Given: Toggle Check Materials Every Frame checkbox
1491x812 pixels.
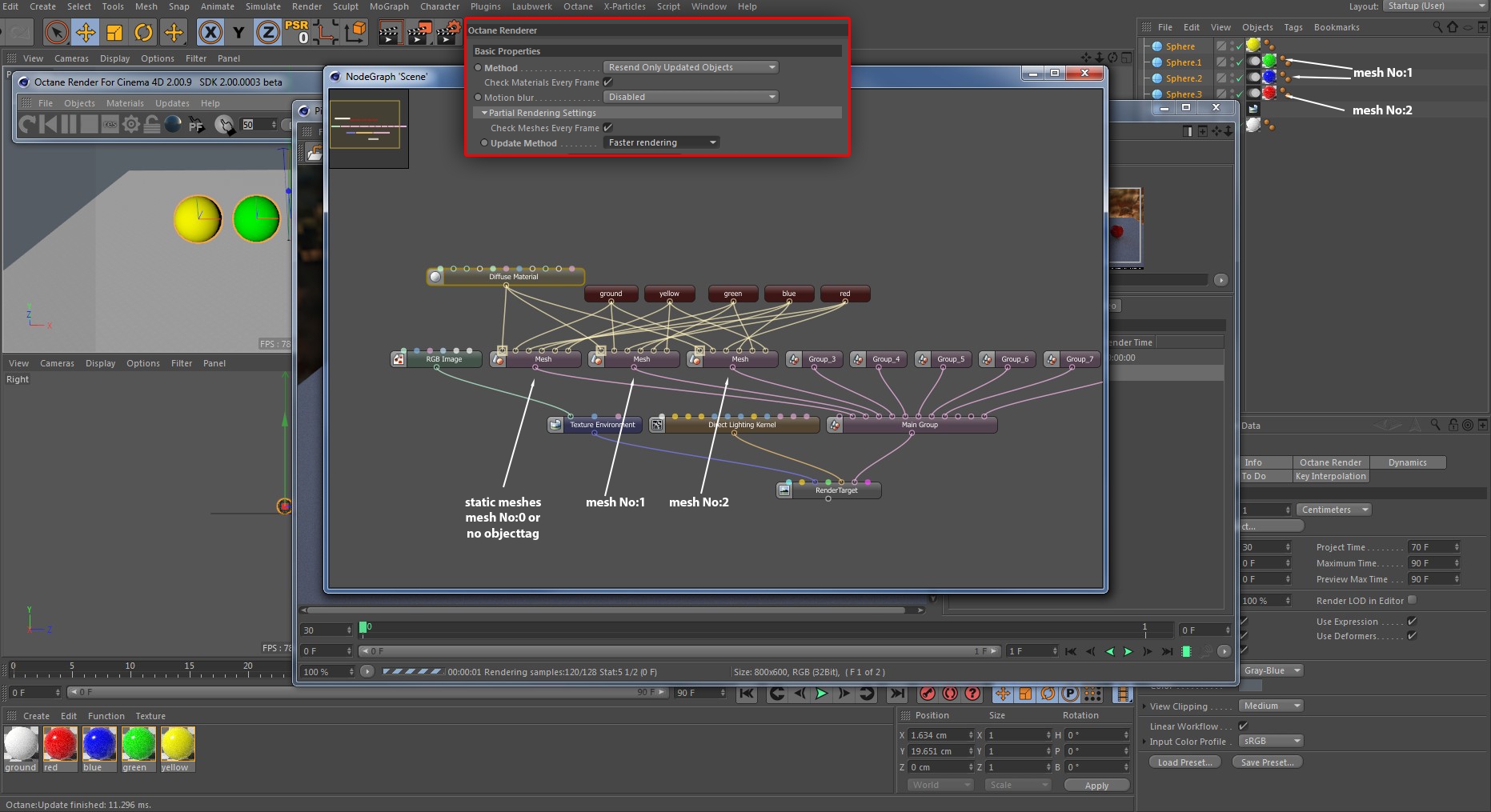Looking at the screenshot, I should [608, 82].
